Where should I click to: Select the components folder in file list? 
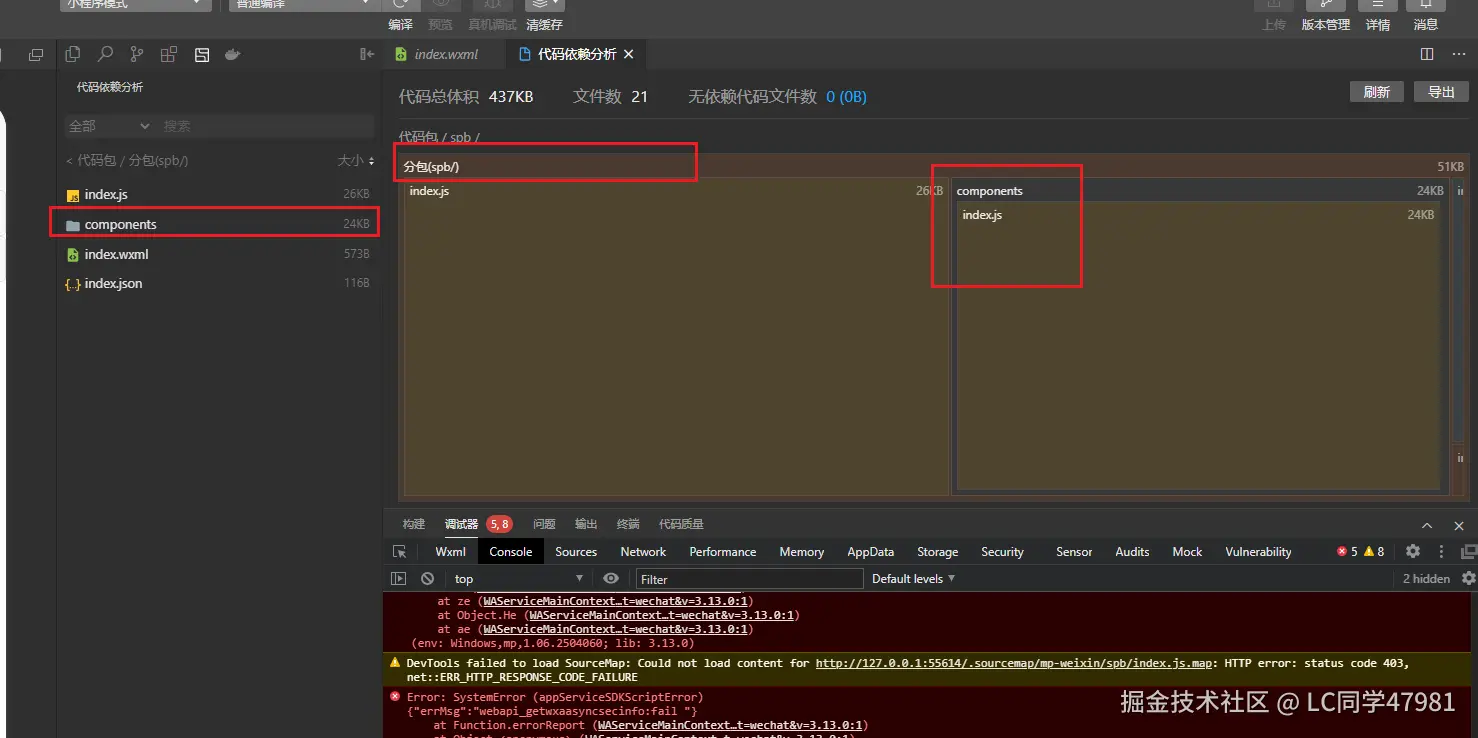coord(217,224)
